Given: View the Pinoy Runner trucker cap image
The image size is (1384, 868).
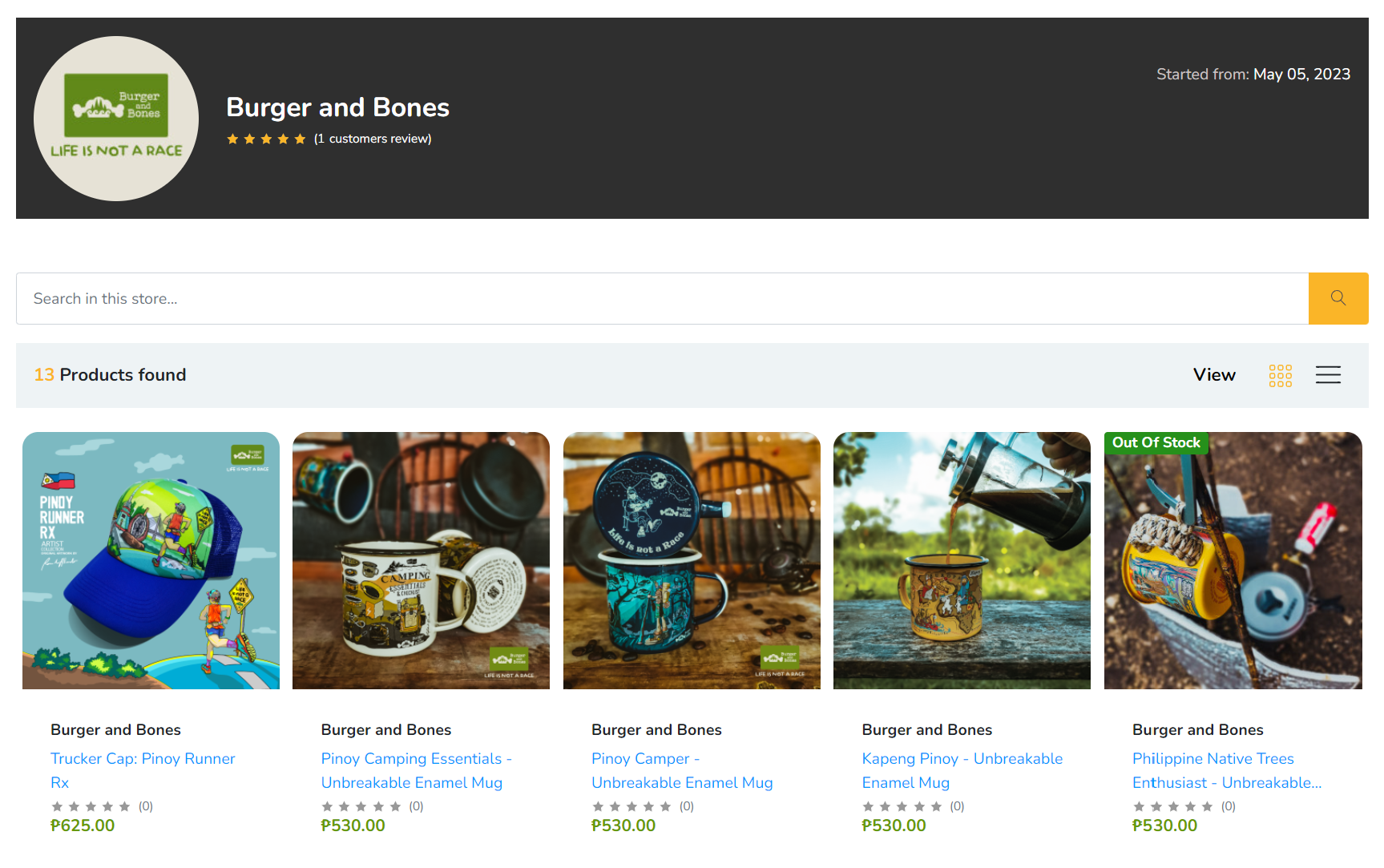Looking at the screenshot, I should coord(151,560).
